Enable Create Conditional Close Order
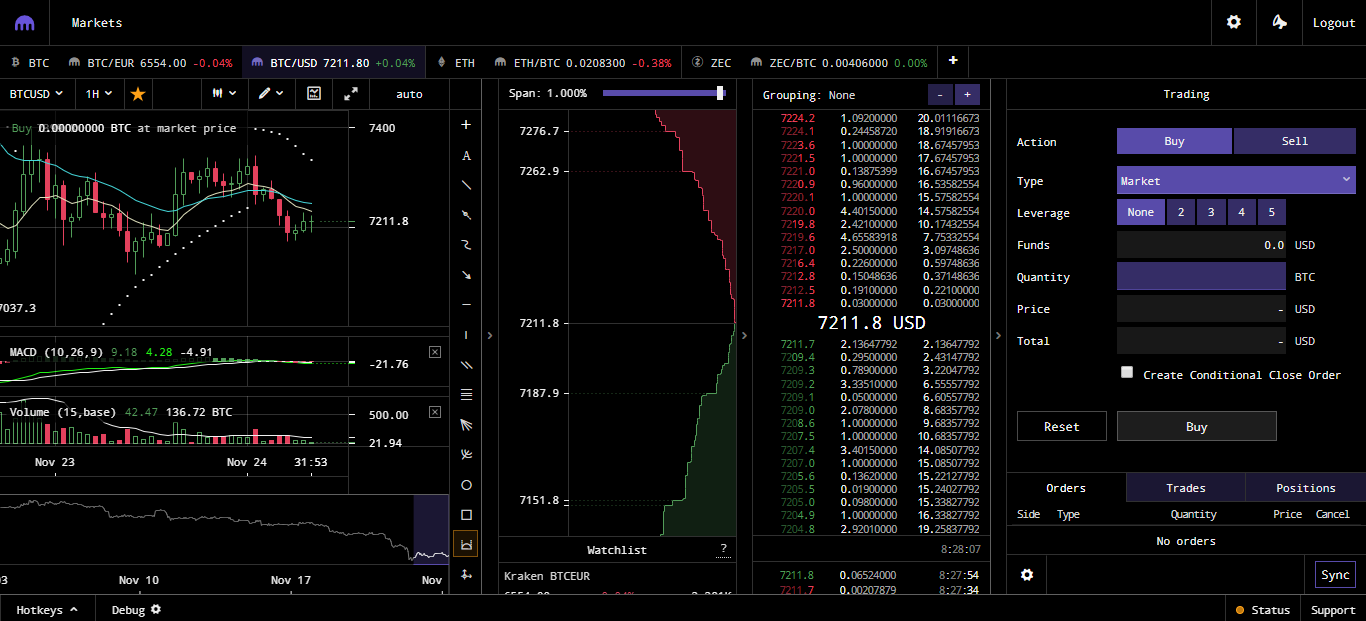The width and height of the screenshot is (1366, 621). (1127, 371)
